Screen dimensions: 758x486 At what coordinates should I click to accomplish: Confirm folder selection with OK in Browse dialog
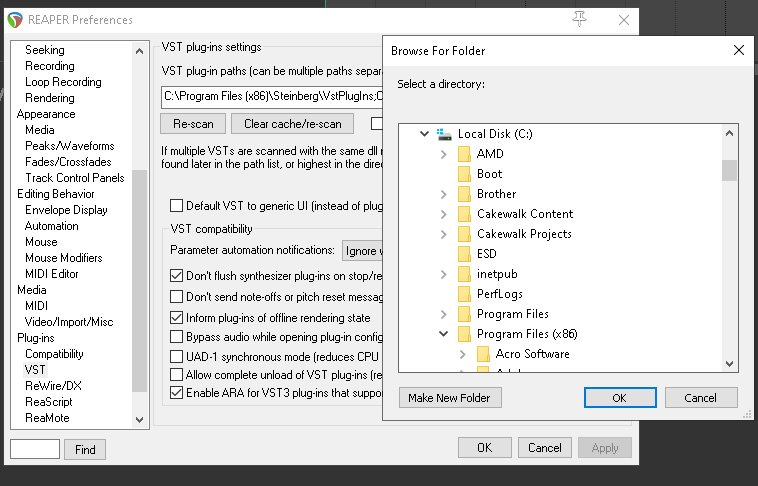[x=620, y=398]
